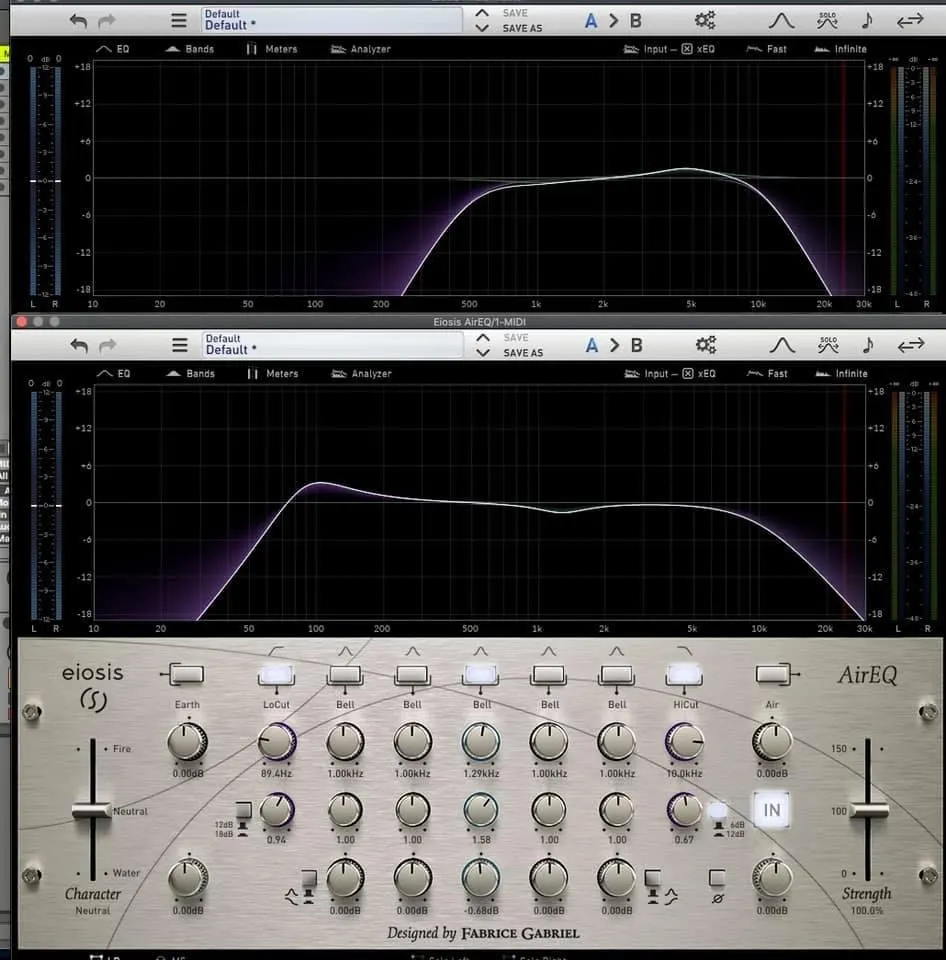Copy A to B with arrow in AirEQ/1-MIDI window
Viewport: 946px width, 960px height.
pos(614,345)
